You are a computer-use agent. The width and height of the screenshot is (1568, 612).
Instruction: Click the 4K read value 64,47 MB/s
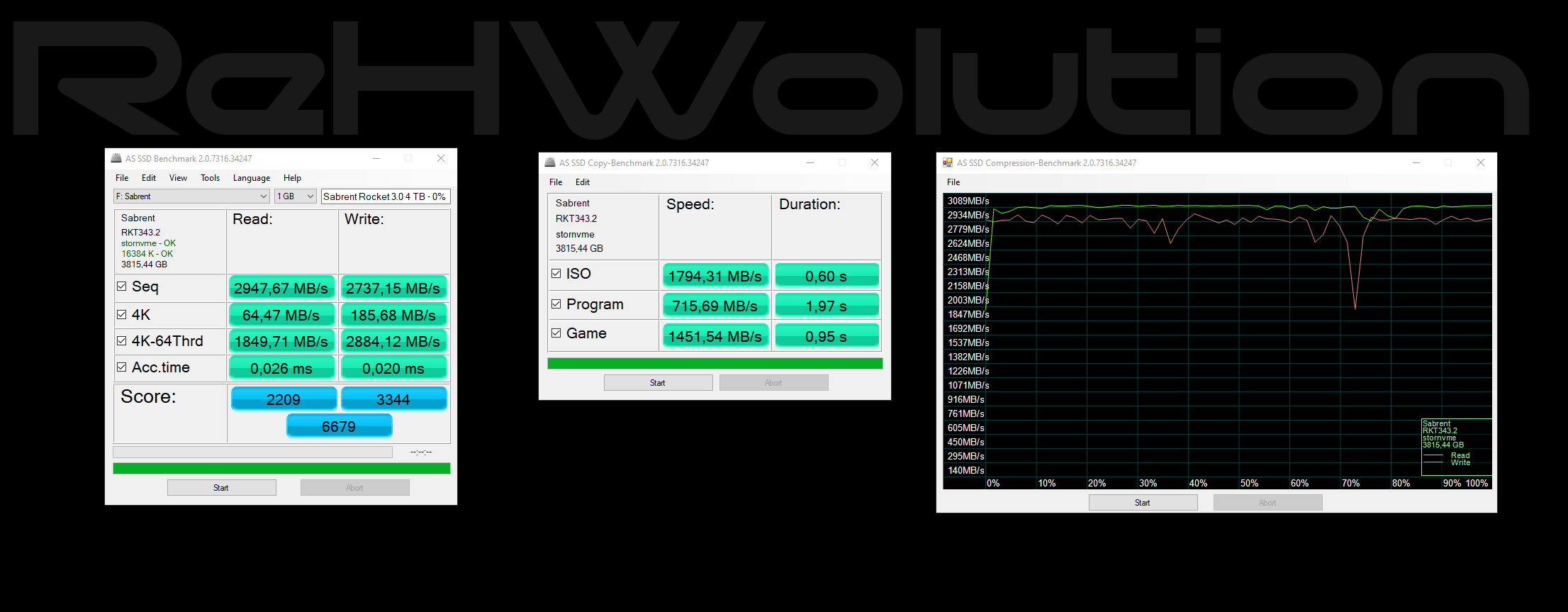coord(281,315)
